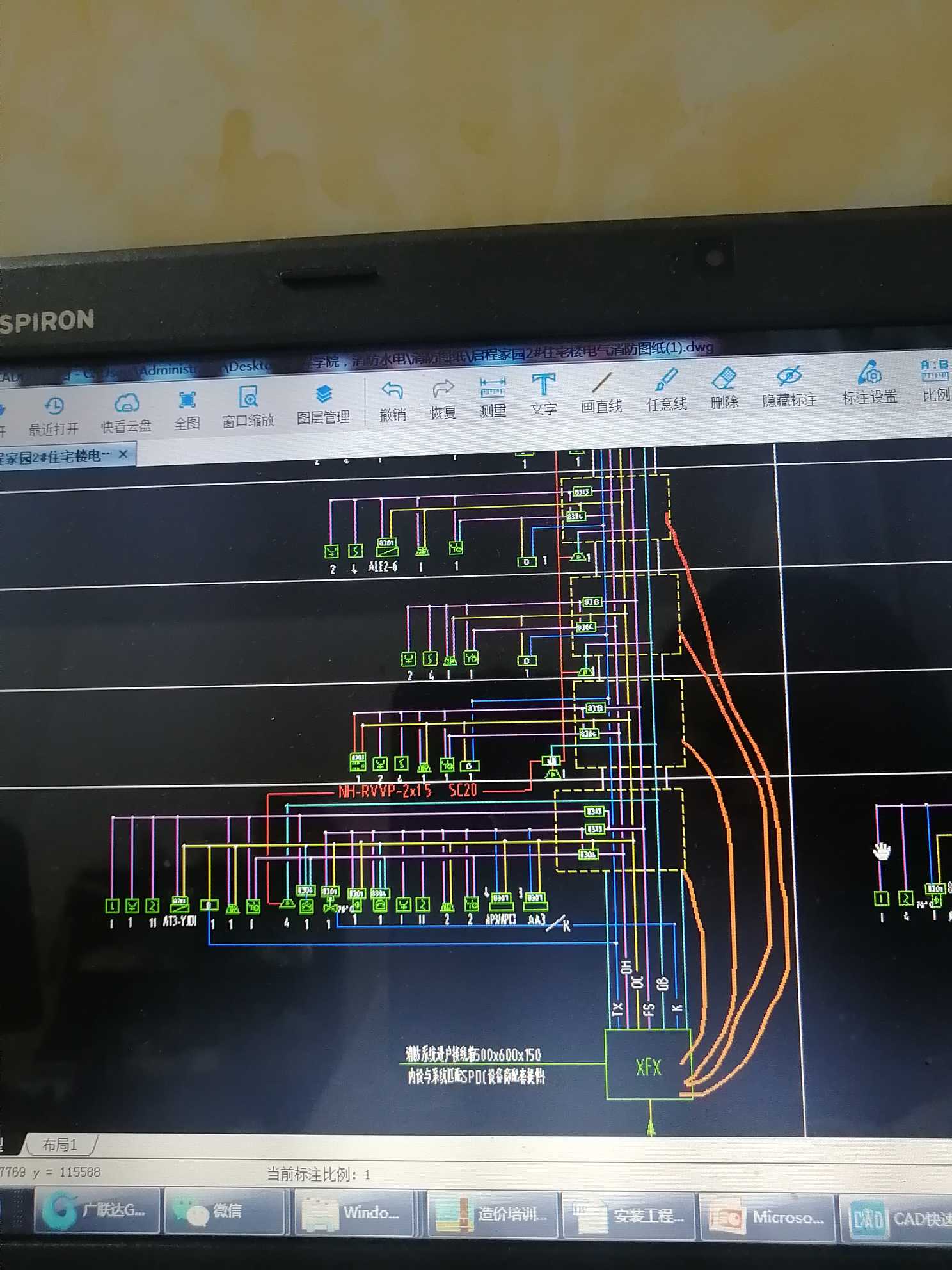Click the 恢复 redo arrow
The image size is (952, 1270).
coord(443,399)
